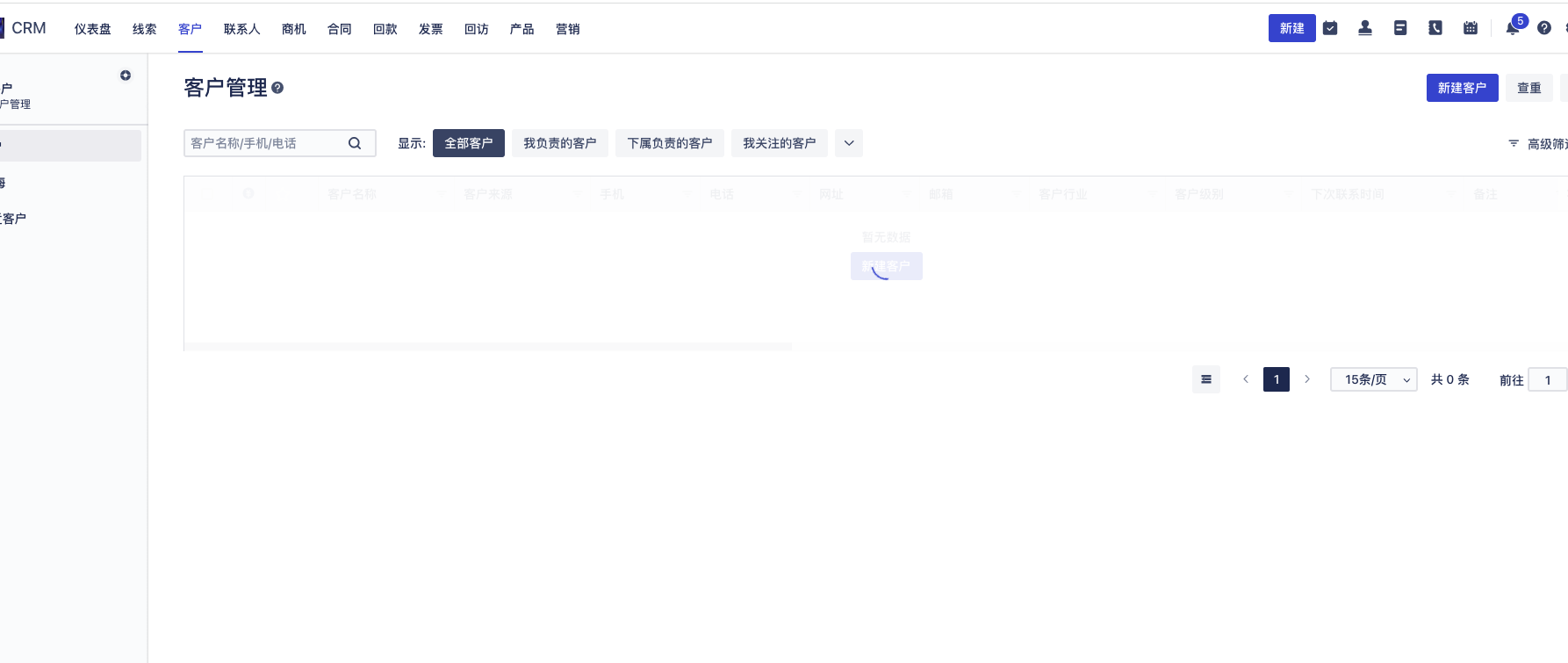The height and width of the screenshot is (663, 1568).
Task: Open notifications bell with badge 5
Action: point(1513,28)
